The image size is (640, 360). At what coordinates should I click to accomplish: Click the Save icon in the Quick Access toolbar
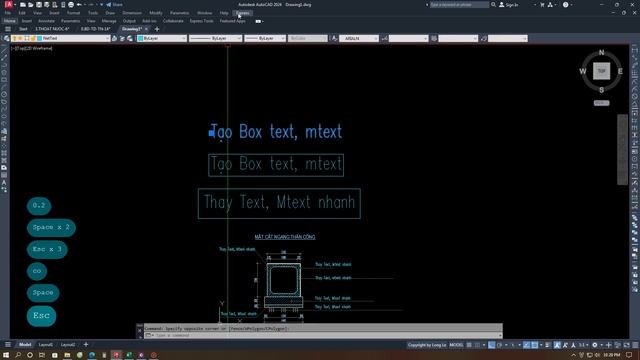[x=39, y=4]
